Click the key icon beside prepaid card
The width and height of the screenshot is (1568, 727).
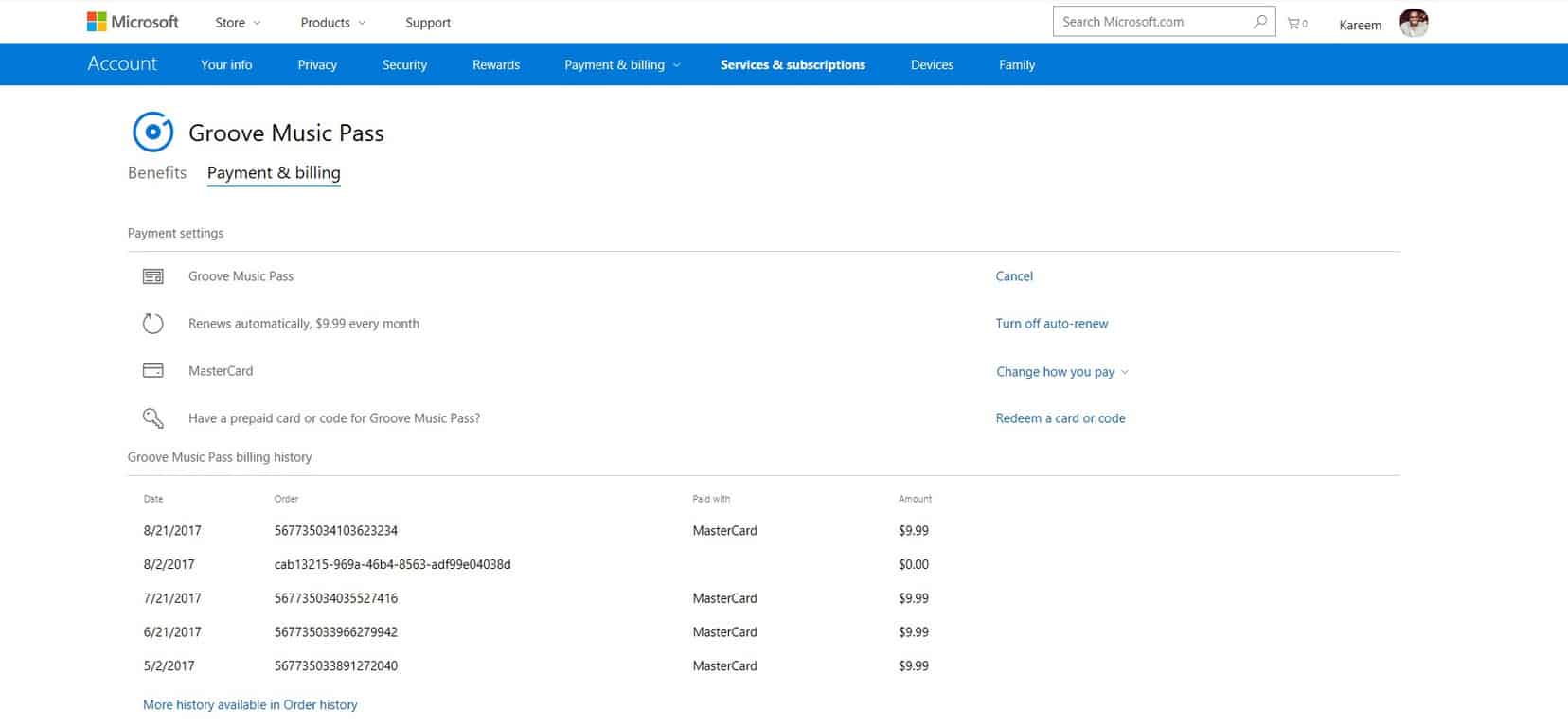(x=152, y=418)
